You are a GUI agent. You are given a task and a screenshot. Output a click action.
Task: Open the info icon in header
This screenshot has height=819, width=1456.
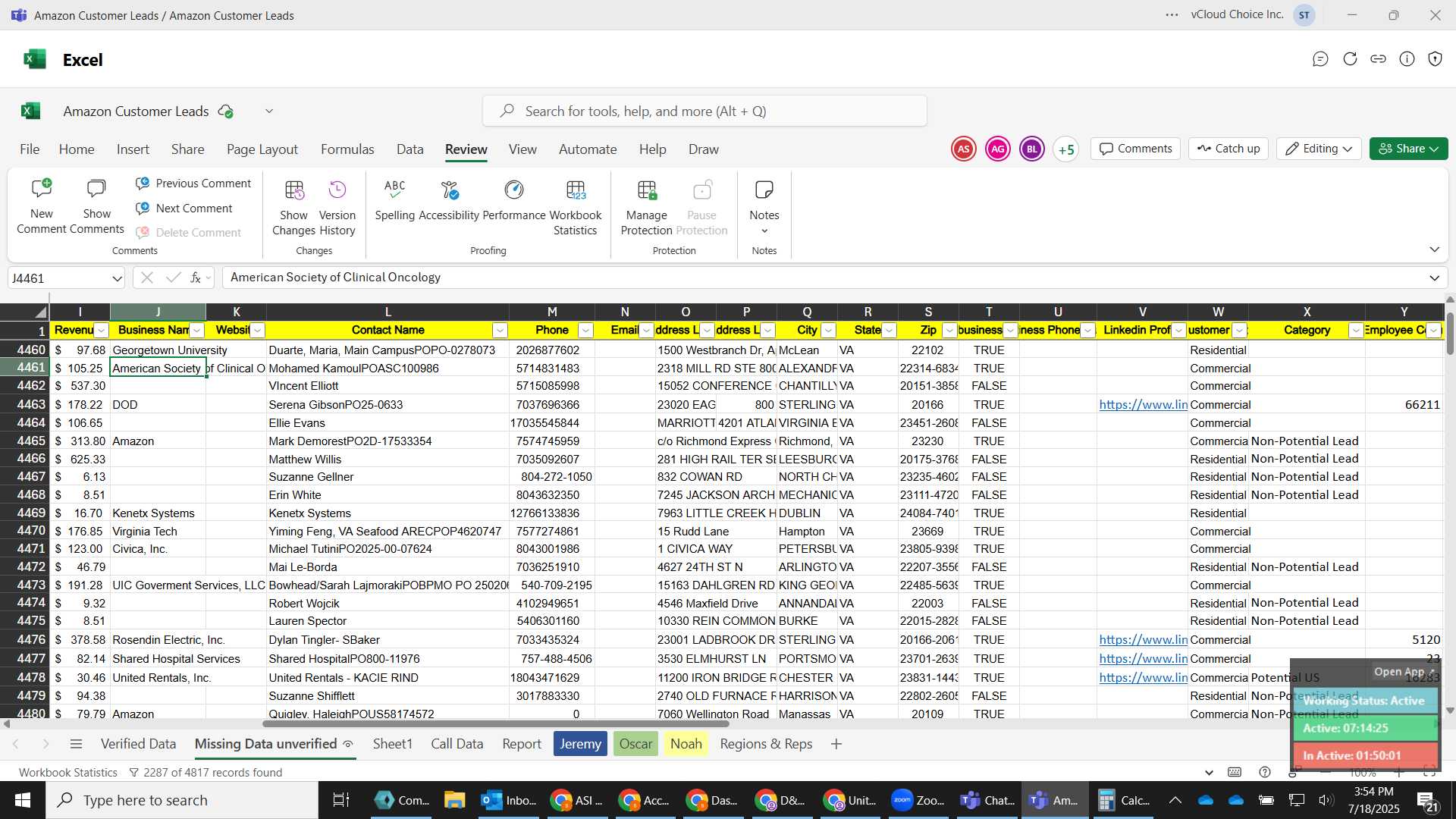1407,59
